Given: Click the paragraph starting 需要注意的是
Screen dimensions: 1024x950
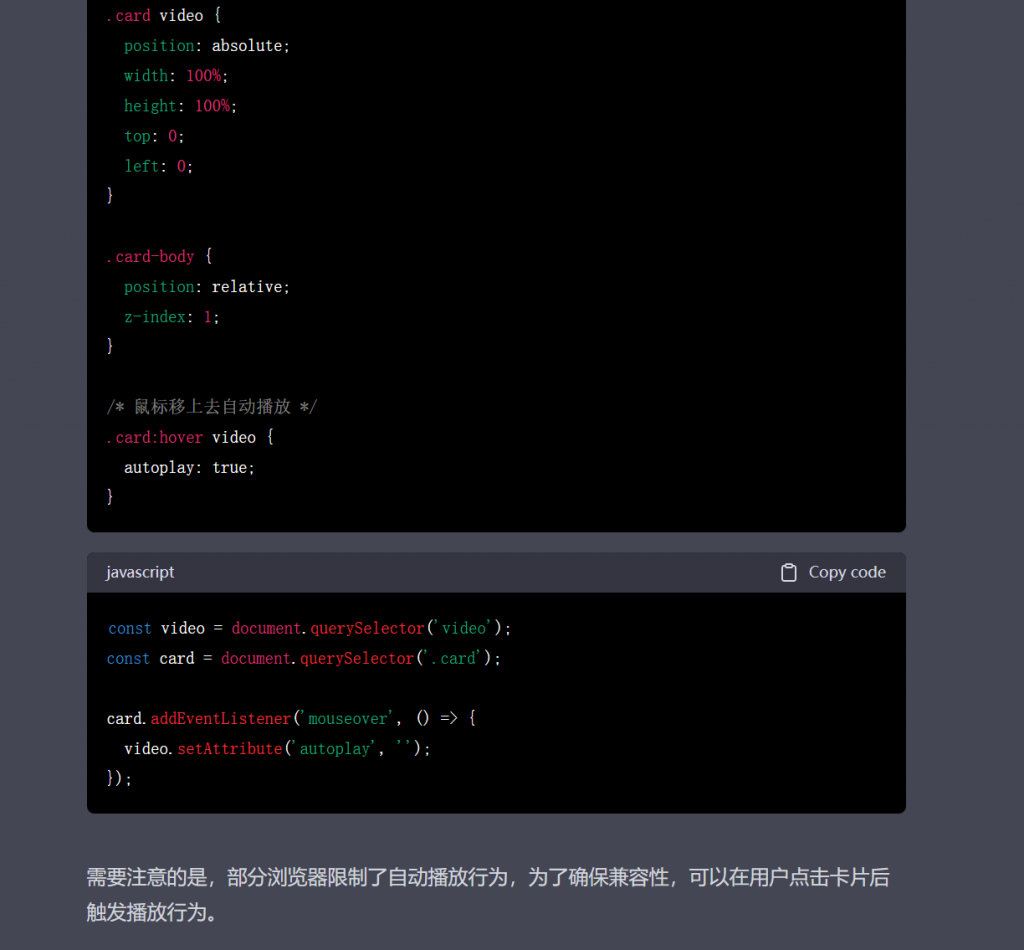Looking at the screenshot, I should [488, 895].
